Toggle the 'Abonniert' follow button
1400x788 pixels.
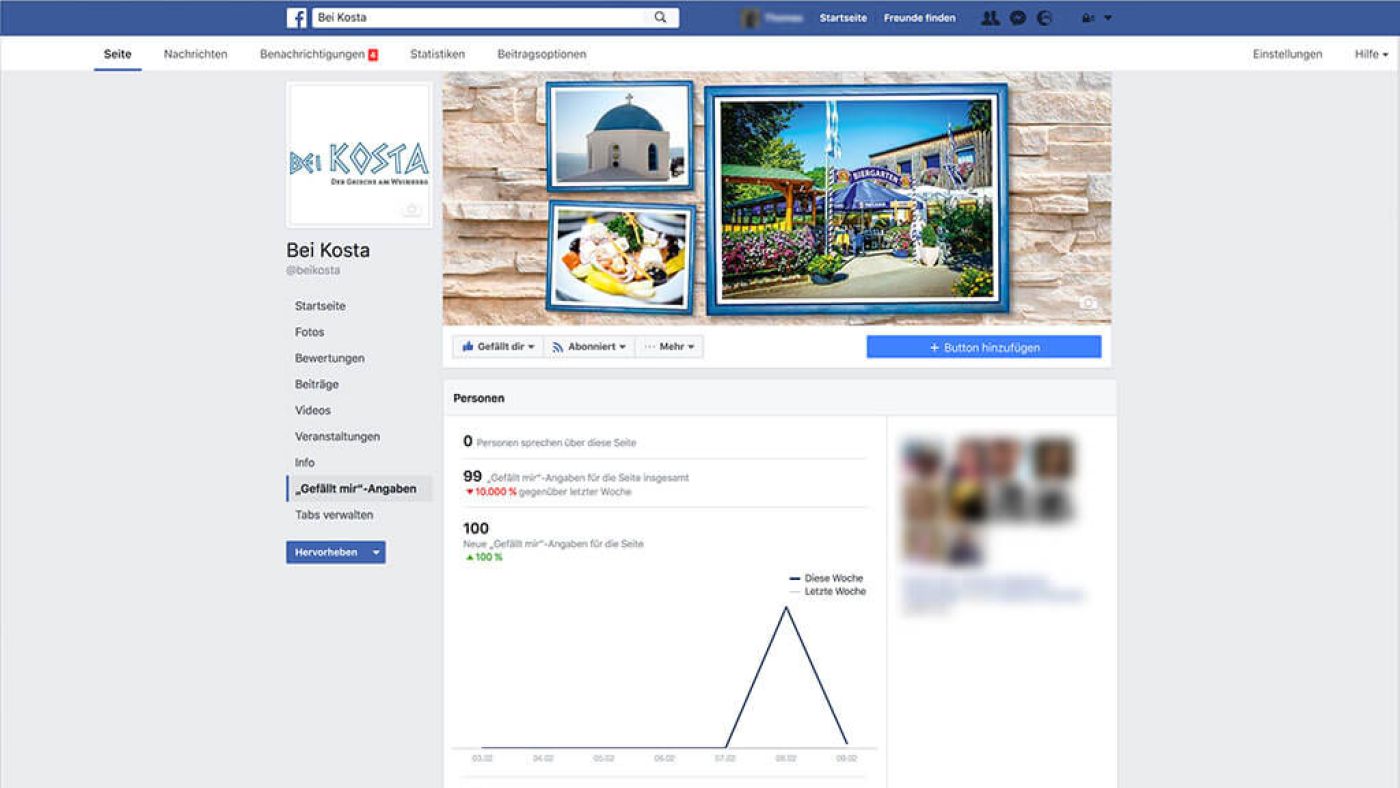[590, 347]
